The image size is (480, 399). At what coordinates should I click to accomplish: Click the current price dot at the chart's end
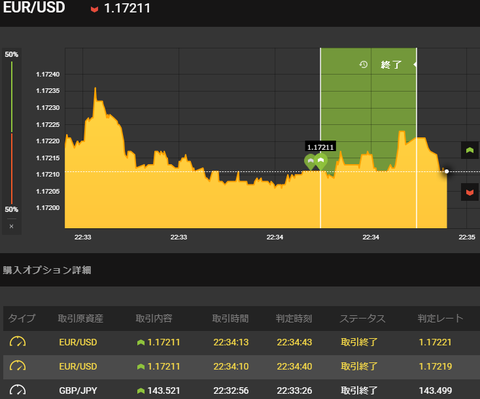(x=447, y=171)
